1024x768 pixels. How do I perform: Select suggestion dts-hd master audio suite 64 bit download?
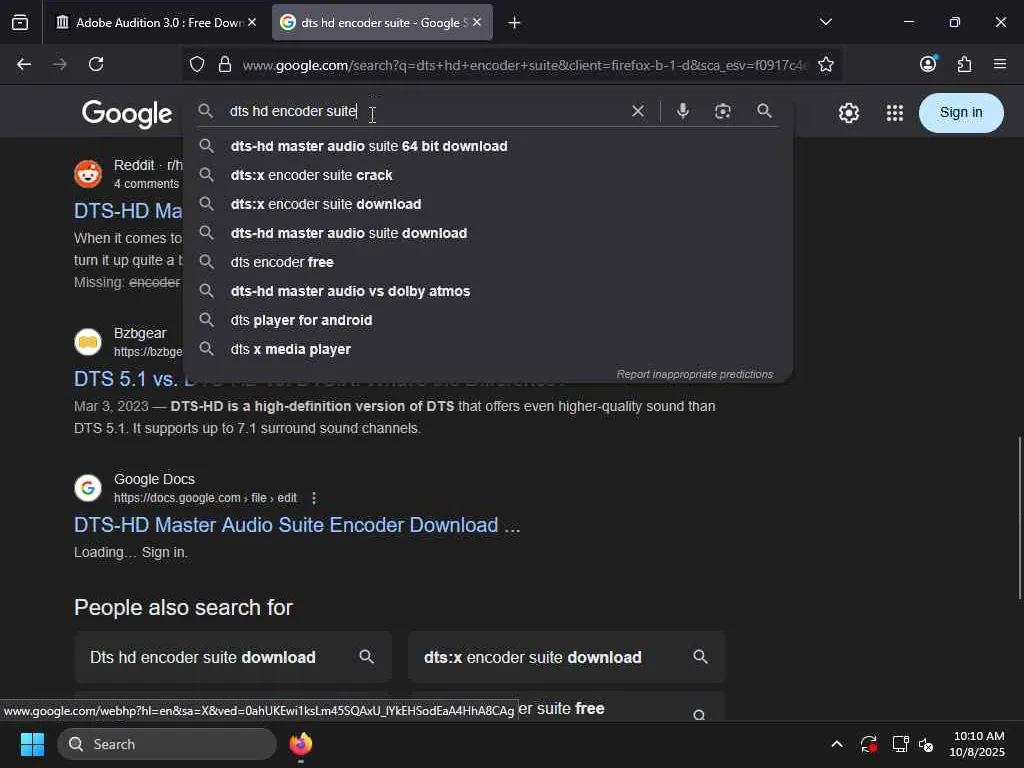pyautogui.click(x=488, y=146)
